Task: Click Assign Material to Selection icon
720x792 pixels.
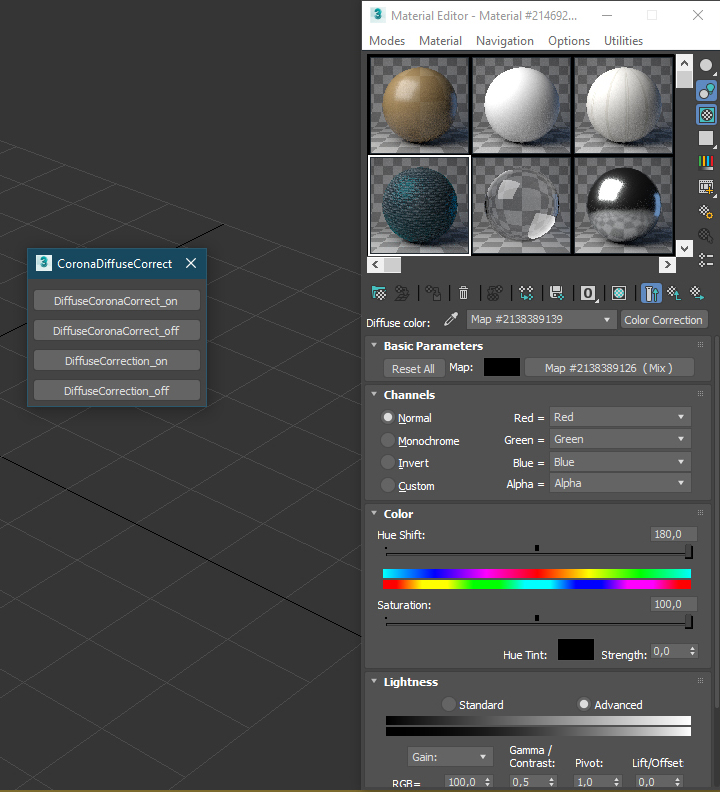Action: pyautogui.click(x=433, y=293)
